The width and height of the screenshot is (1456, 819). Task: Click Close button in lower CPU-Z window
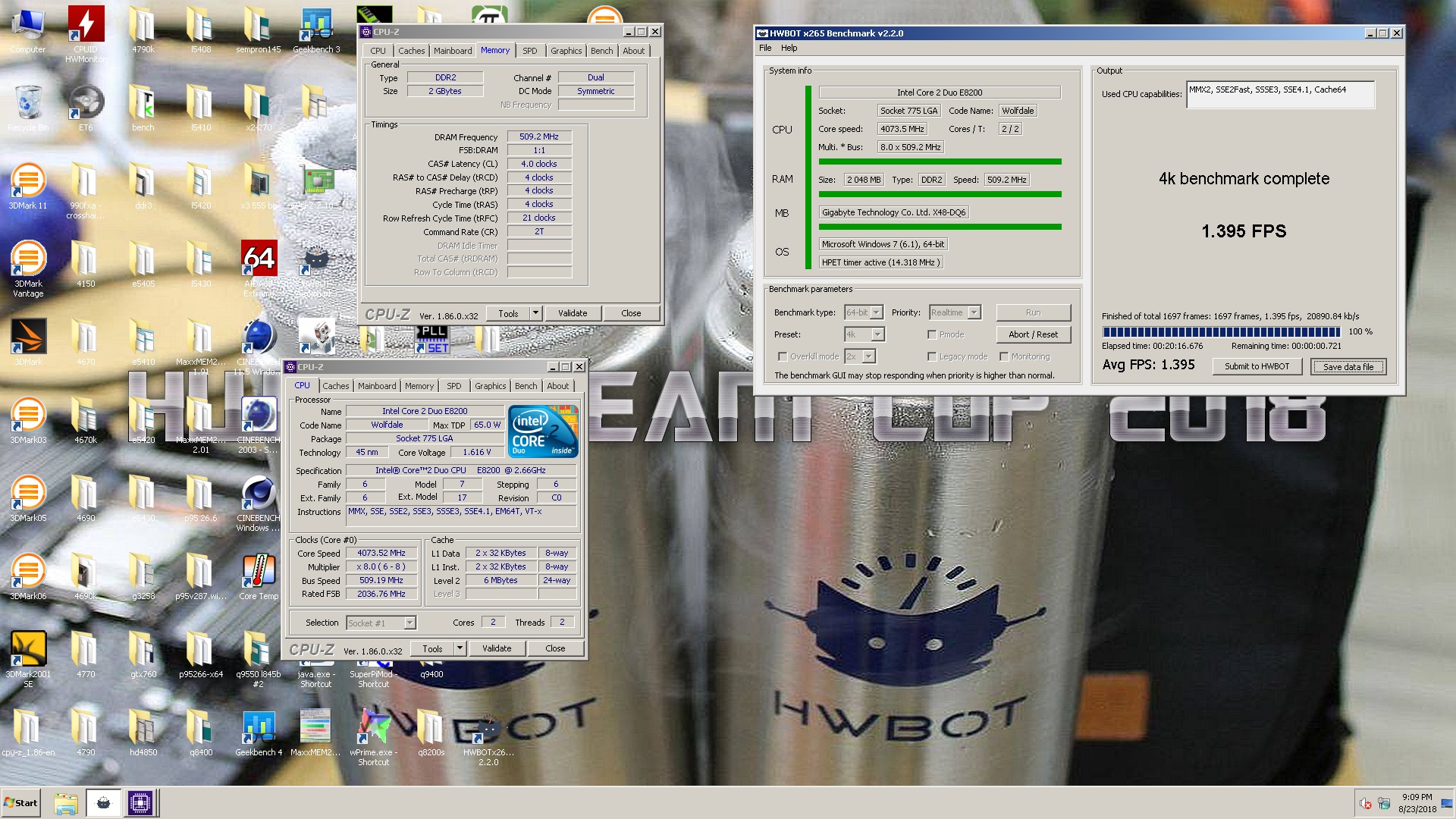click(555, 648)
